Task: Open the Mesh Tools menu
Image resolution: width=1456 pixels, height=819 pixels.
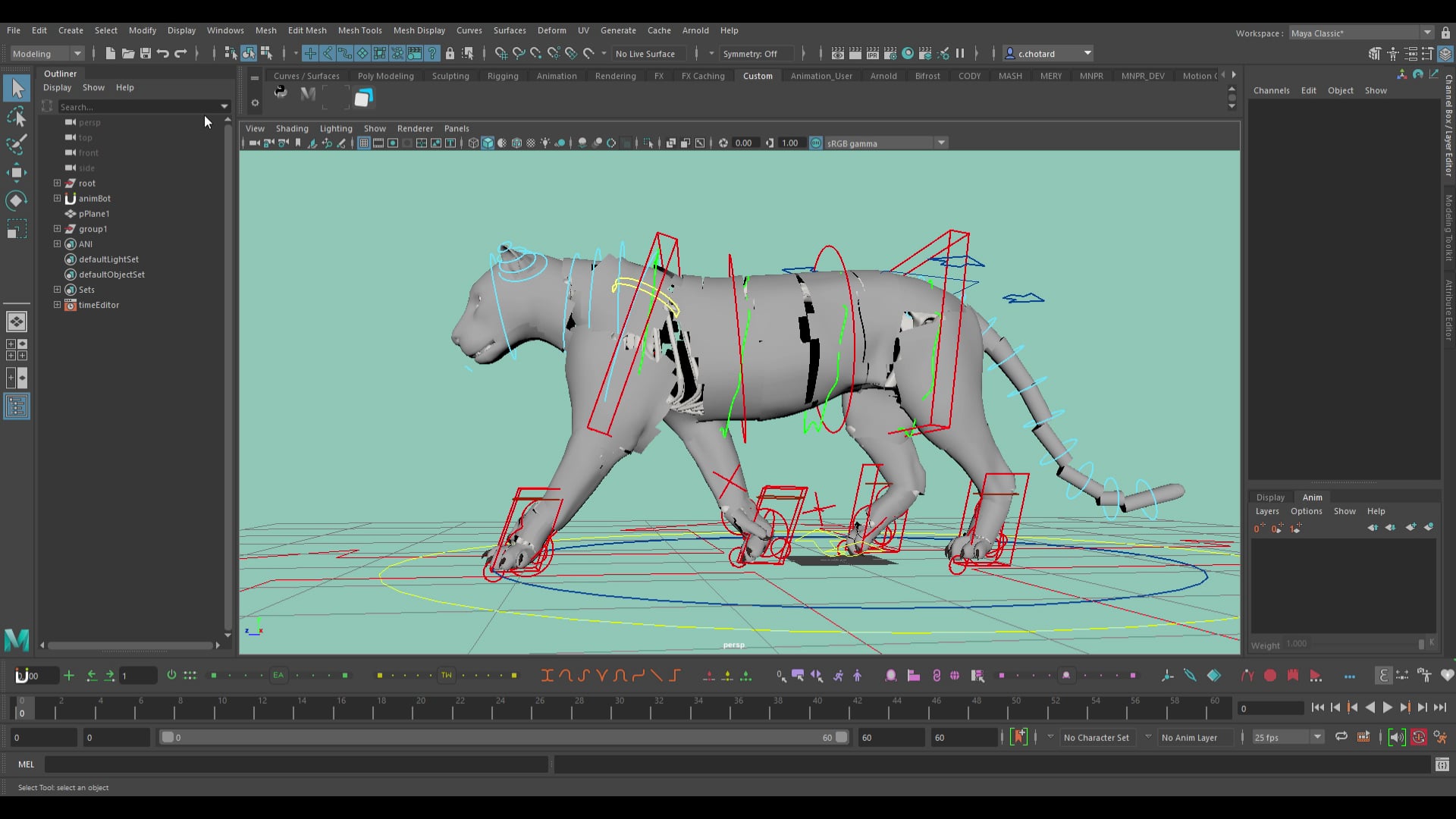Action: click(x=359, y=30)
